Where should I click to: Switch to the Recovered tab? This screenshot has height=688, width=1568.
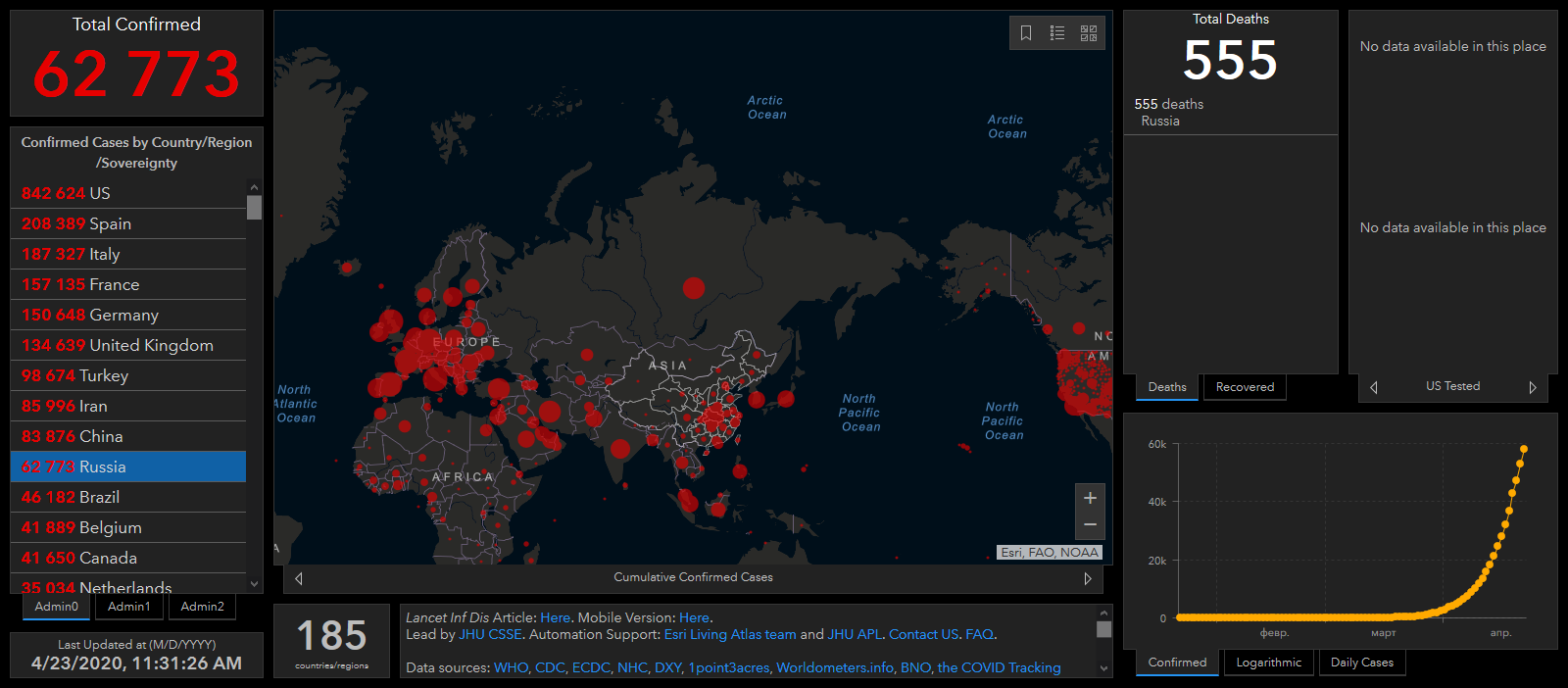tap(1245, 387)
